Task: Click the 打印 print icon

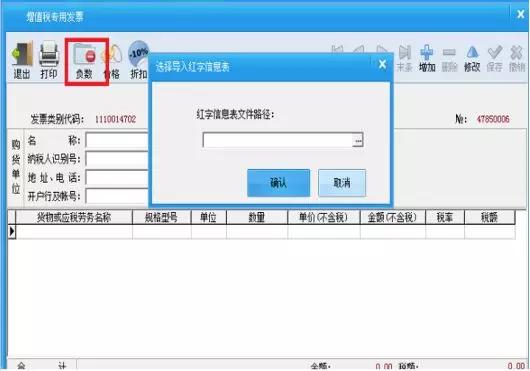Action: pyautogui.click(x=49, y=60)
